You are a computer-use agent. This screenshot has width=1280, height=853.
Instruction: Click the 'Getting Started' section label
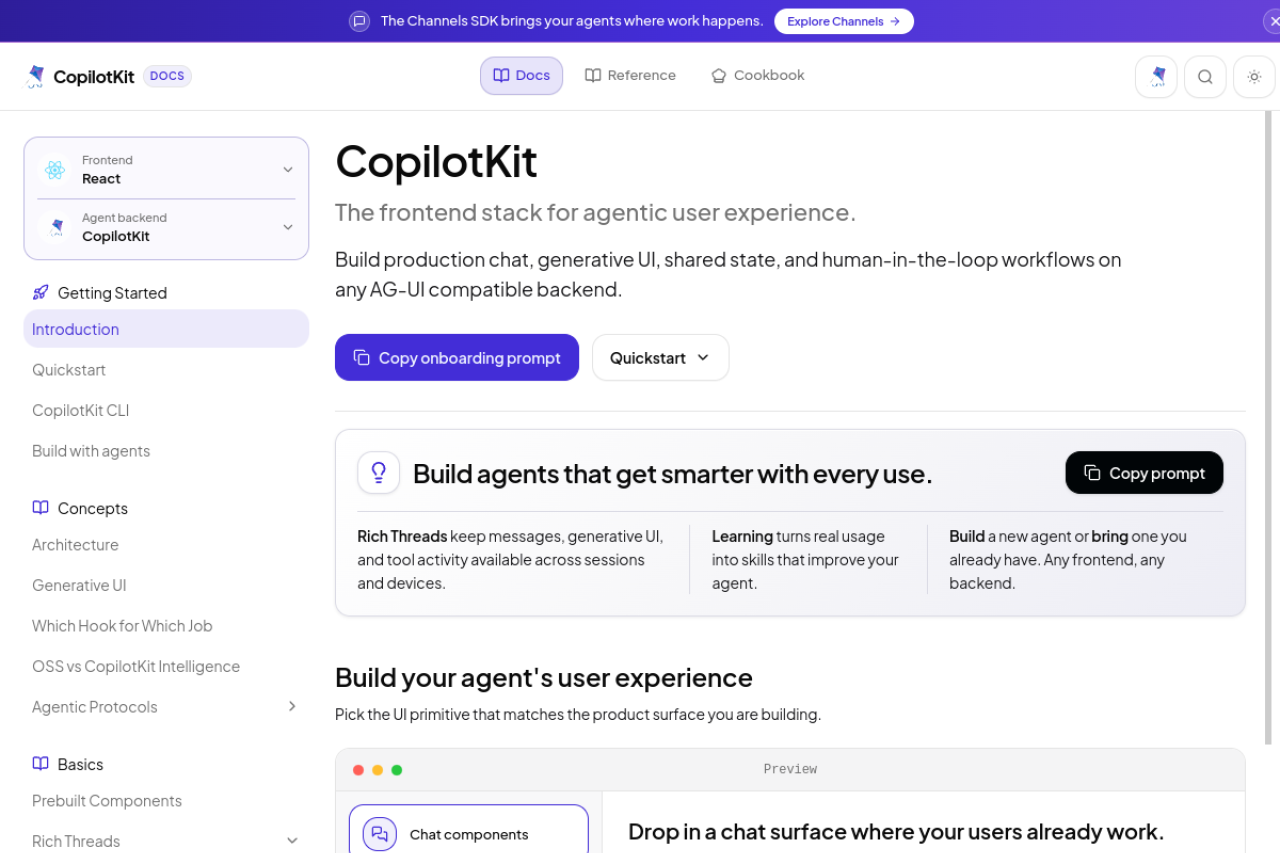pos(112,293)
